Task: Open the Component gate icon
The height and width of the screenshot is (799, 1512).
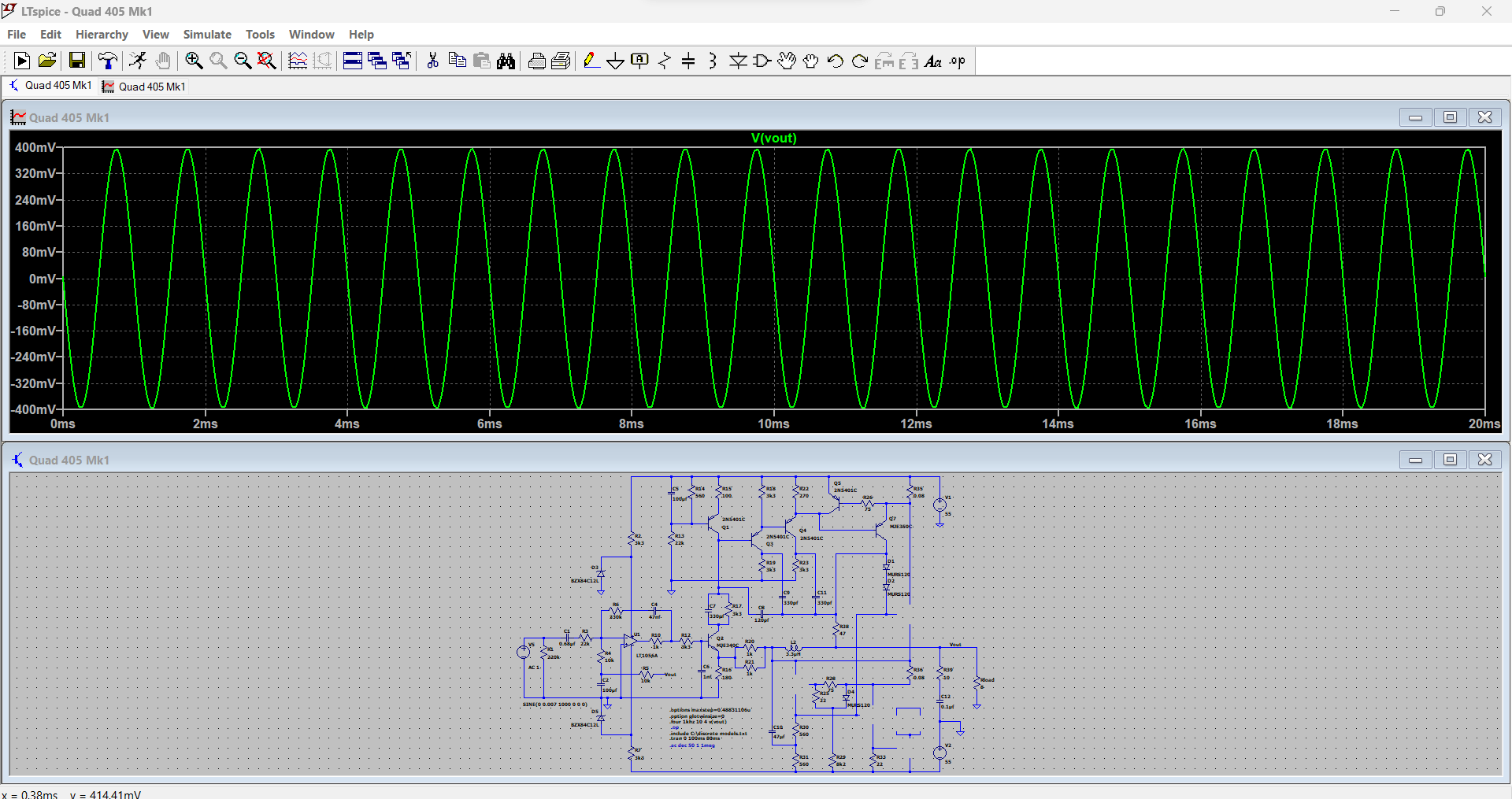Action: tap(762, 61)
